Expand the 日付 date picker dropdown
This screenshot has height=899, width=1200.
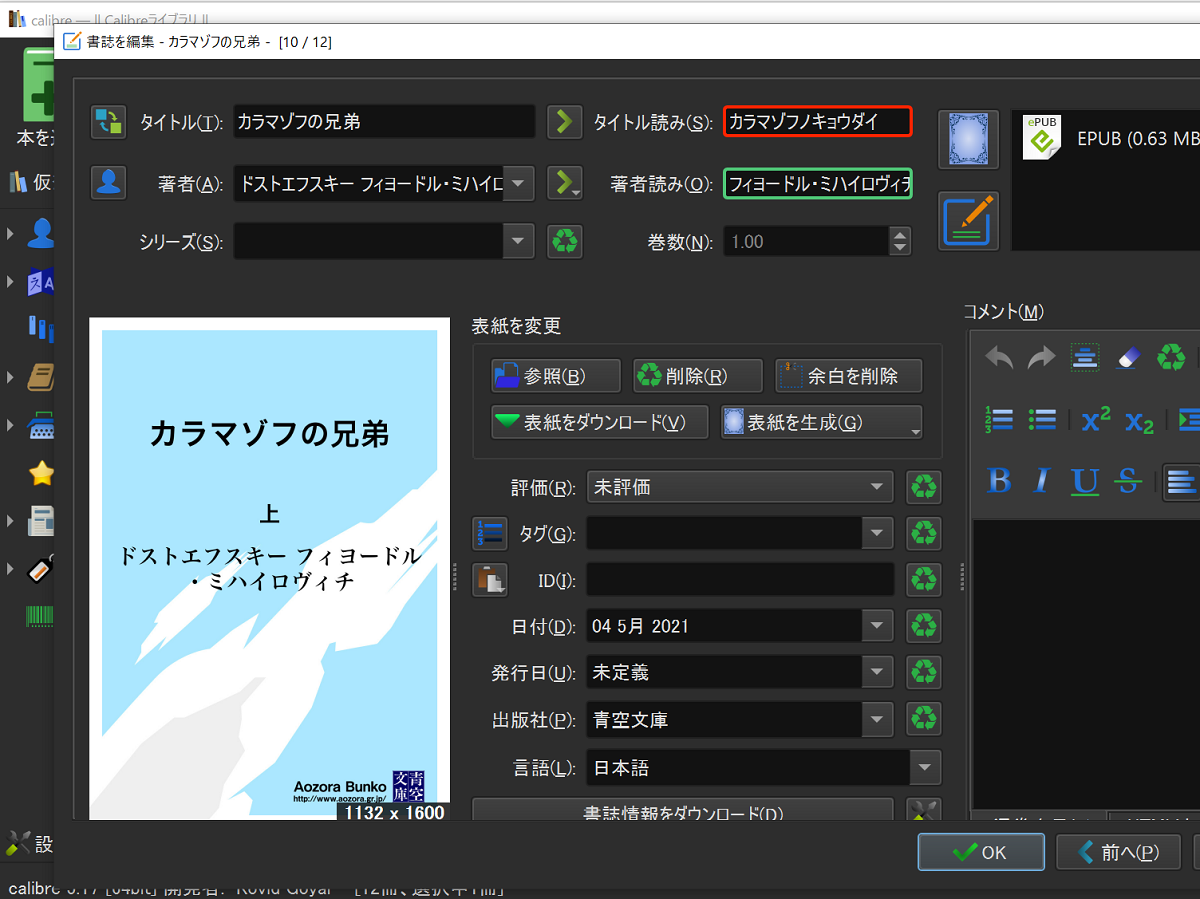point(877,627)
